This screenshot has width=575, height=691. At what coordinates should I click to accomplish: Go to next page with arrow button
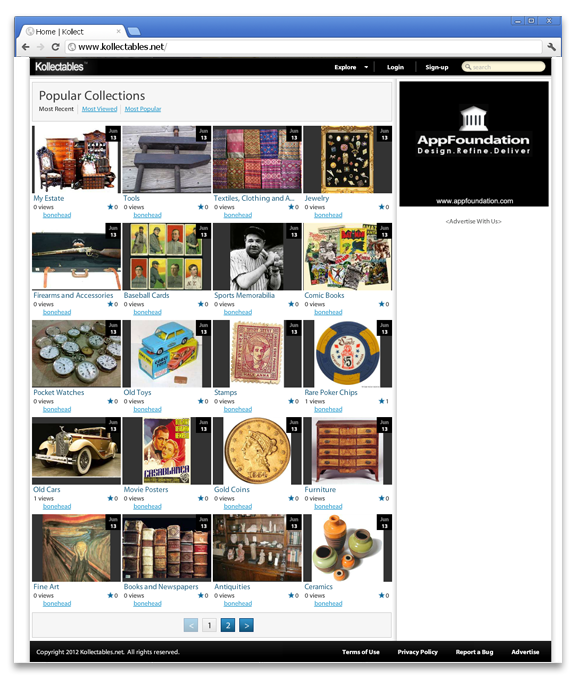coord(246,625)
